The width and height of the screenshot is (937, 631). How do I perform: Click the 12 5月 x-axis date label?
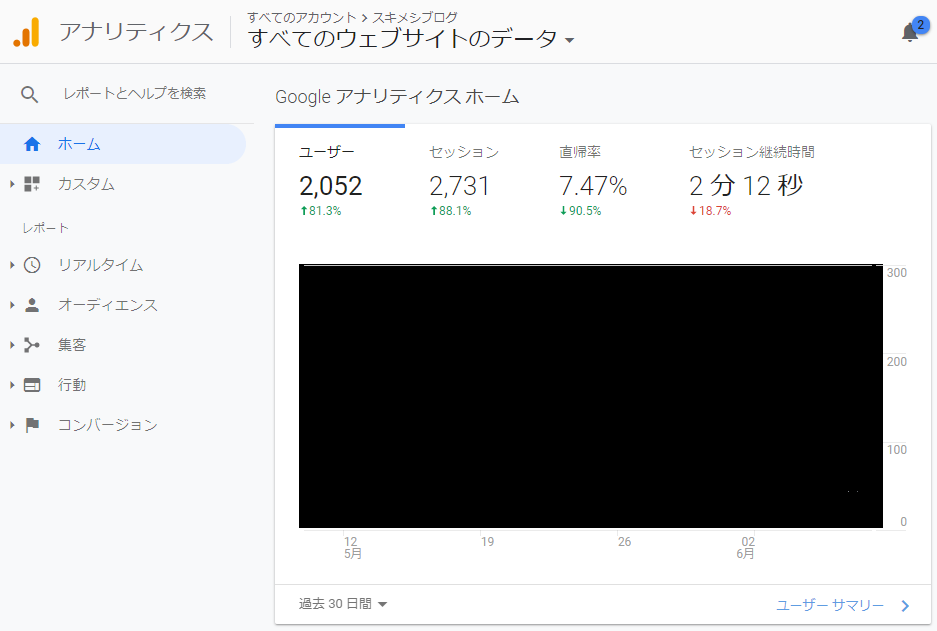click(x=353, y=547)
